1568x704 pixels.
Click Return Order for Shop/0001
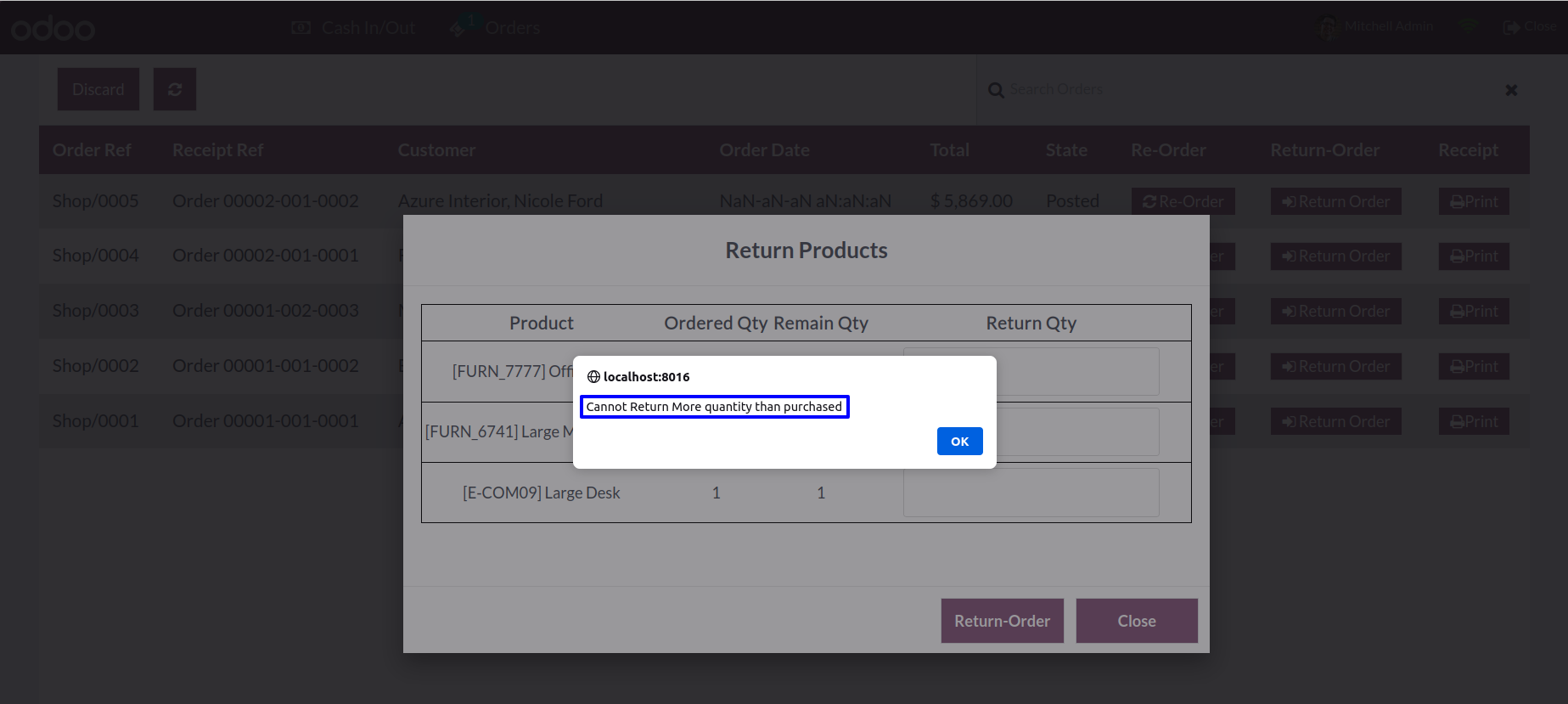[1336, 421]
